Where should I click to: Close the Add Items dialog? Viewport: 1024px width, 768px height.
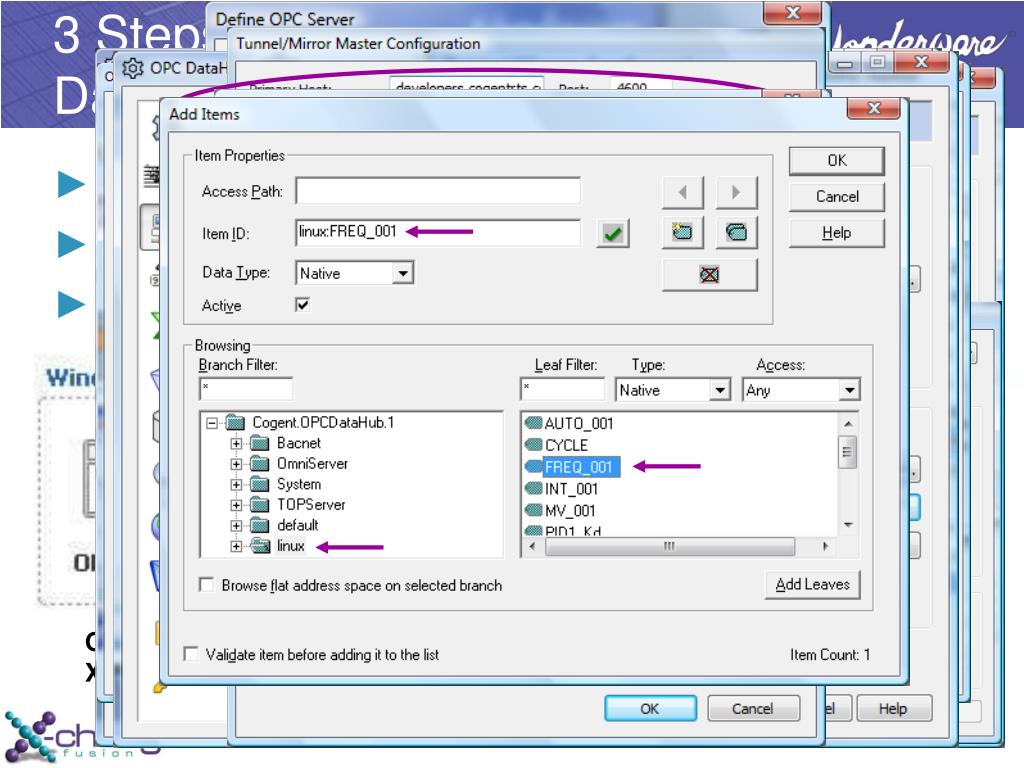click(874, 108)
